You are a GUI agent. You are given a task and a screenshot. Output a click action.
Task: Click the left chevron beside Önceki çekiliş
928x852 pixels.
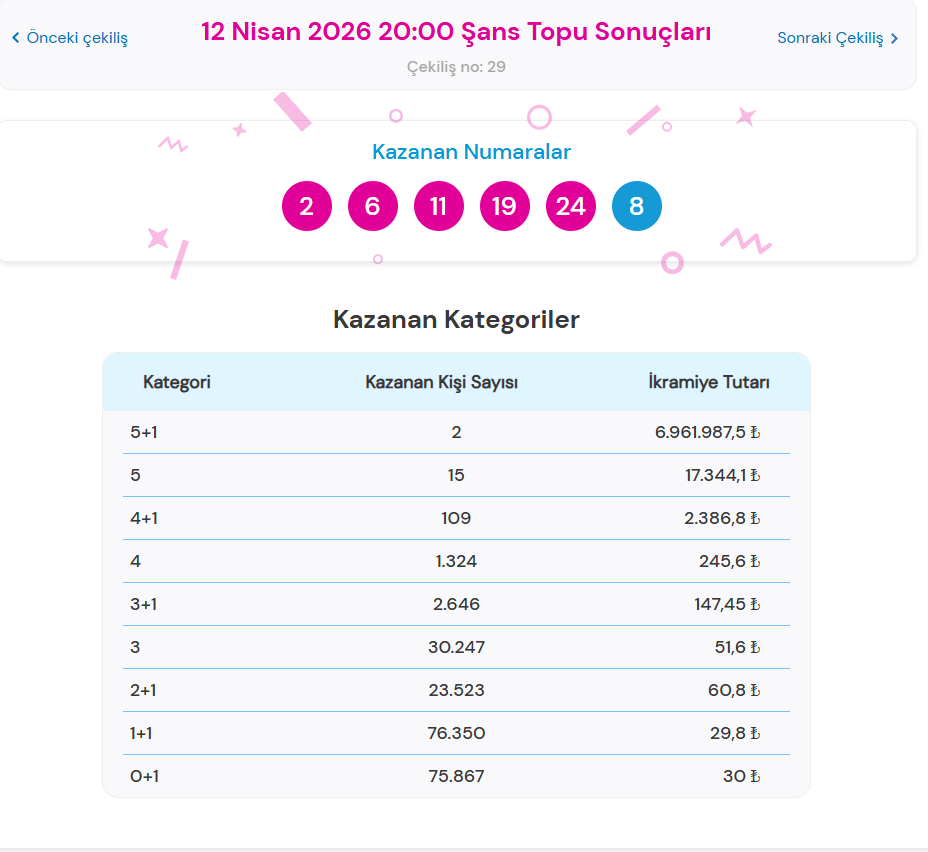click(15, 38)
